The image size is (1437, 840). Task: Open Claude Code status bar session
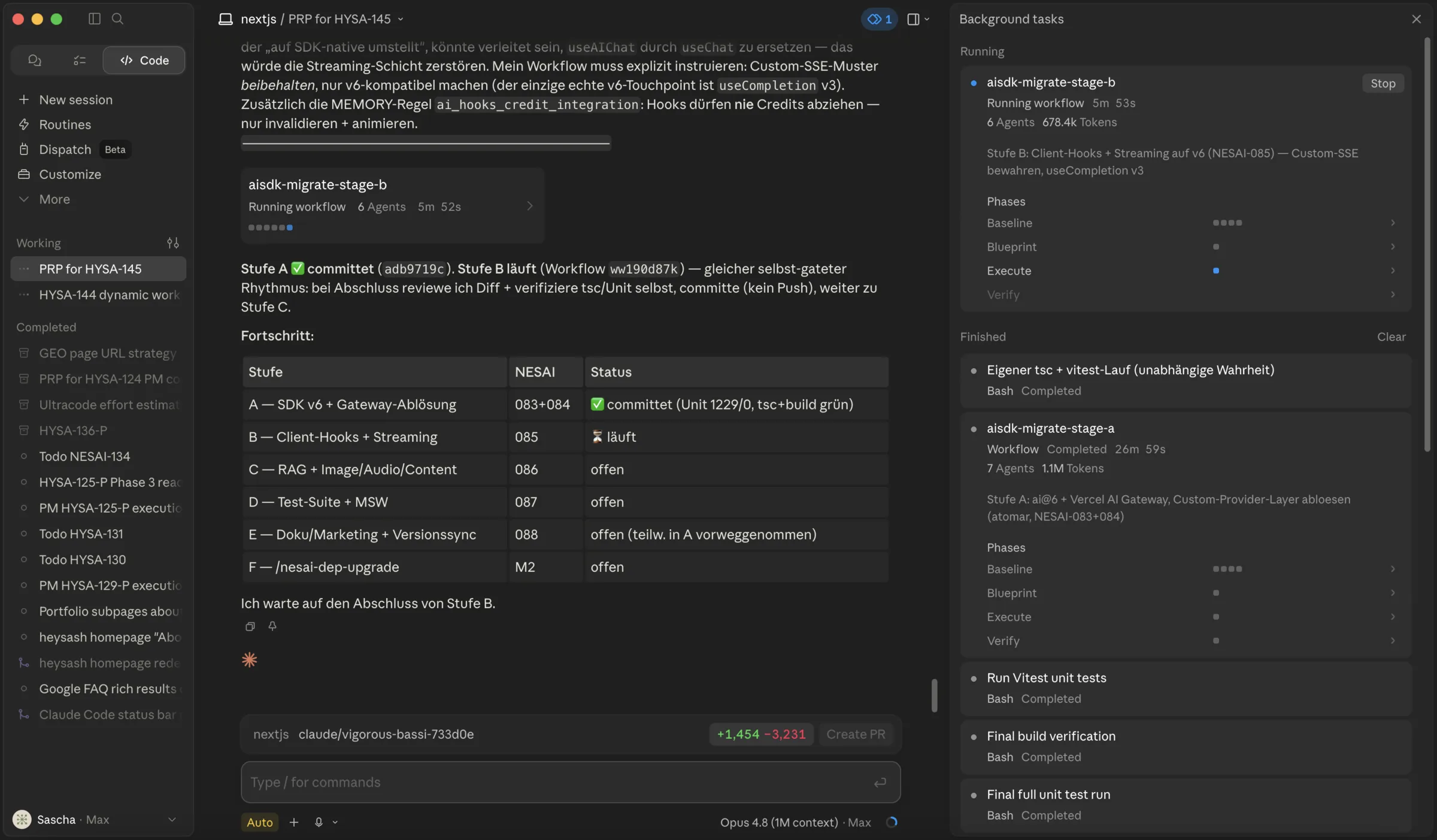click(98, 714)
